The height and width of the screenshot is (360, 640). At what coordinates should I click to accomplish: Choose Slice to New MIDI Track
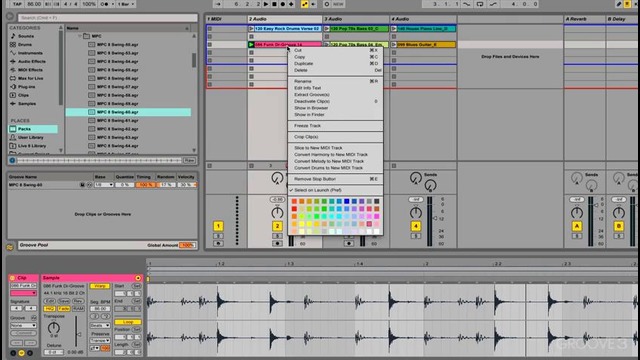coord(335,148)
